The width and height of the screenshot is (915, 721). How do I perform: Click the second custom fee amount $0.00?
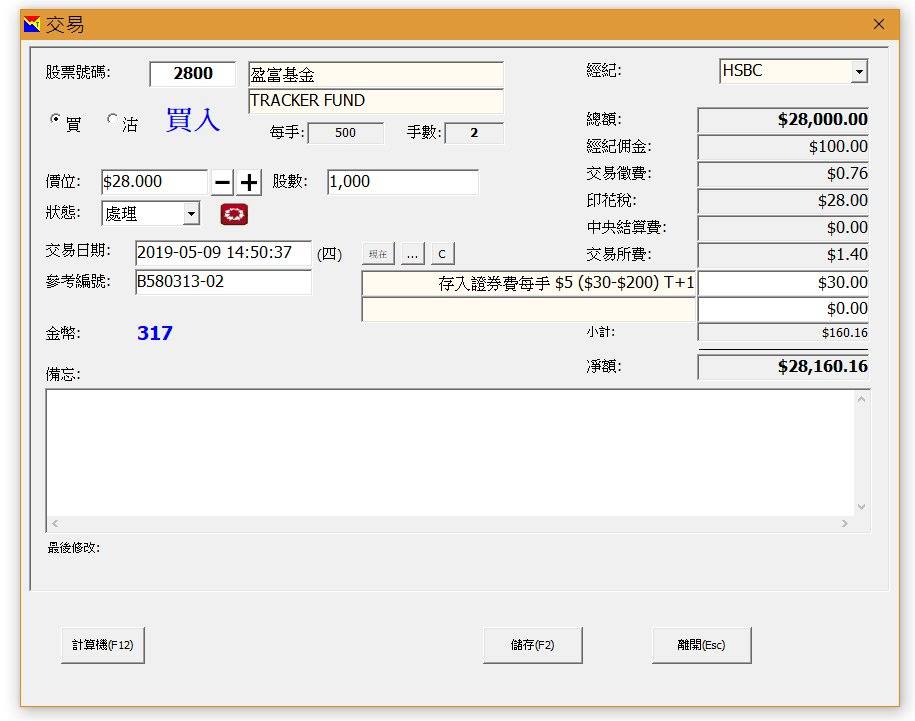[783, 309]
